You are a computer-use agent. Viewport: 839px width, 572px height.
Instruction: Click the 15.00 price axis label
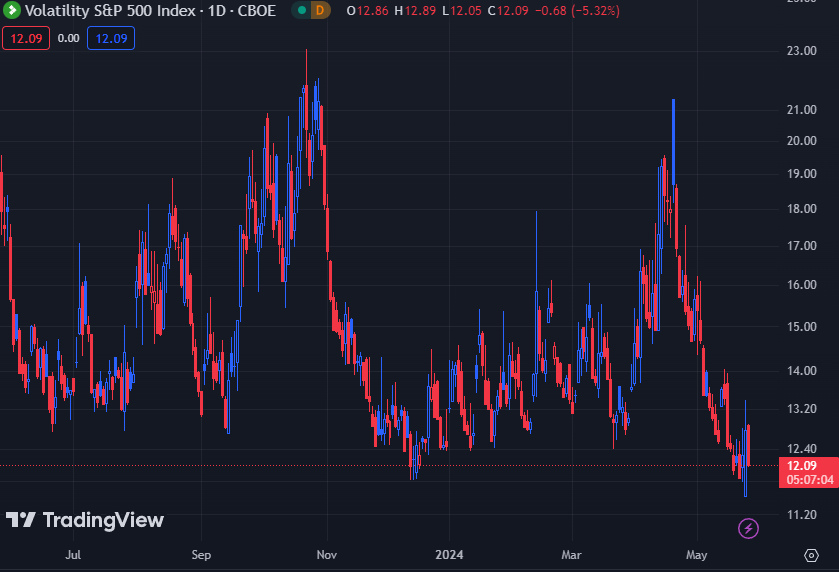[x=802, y=326]
